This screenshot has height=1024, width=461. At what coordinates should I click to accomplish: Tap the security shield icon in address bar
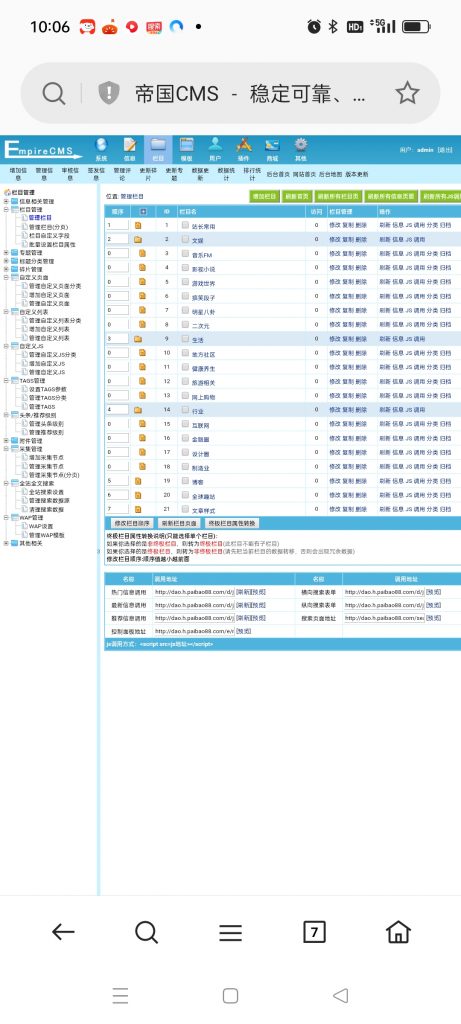click(108, 93)
